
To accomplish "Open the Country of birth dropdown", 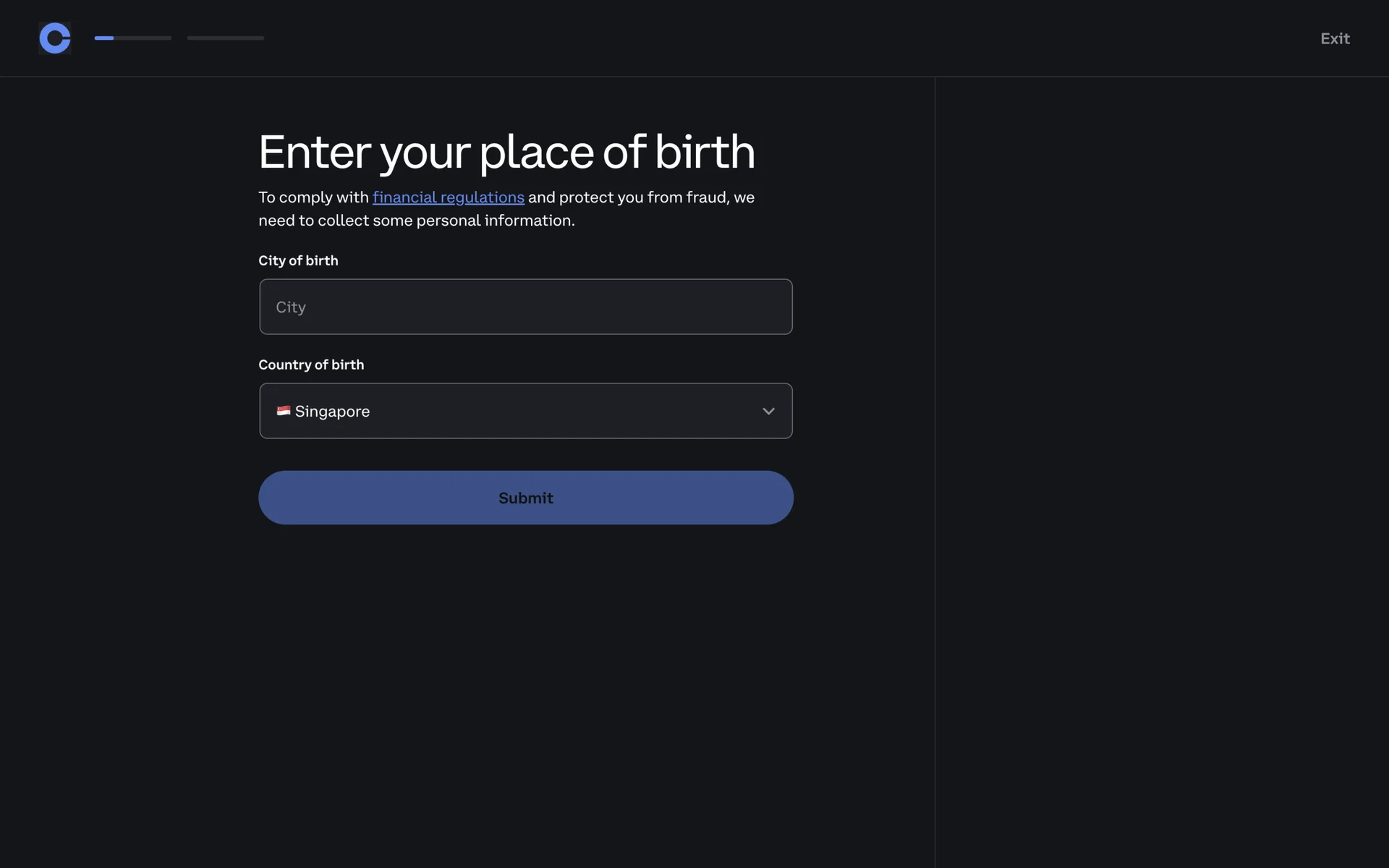I will pos(526,411).
